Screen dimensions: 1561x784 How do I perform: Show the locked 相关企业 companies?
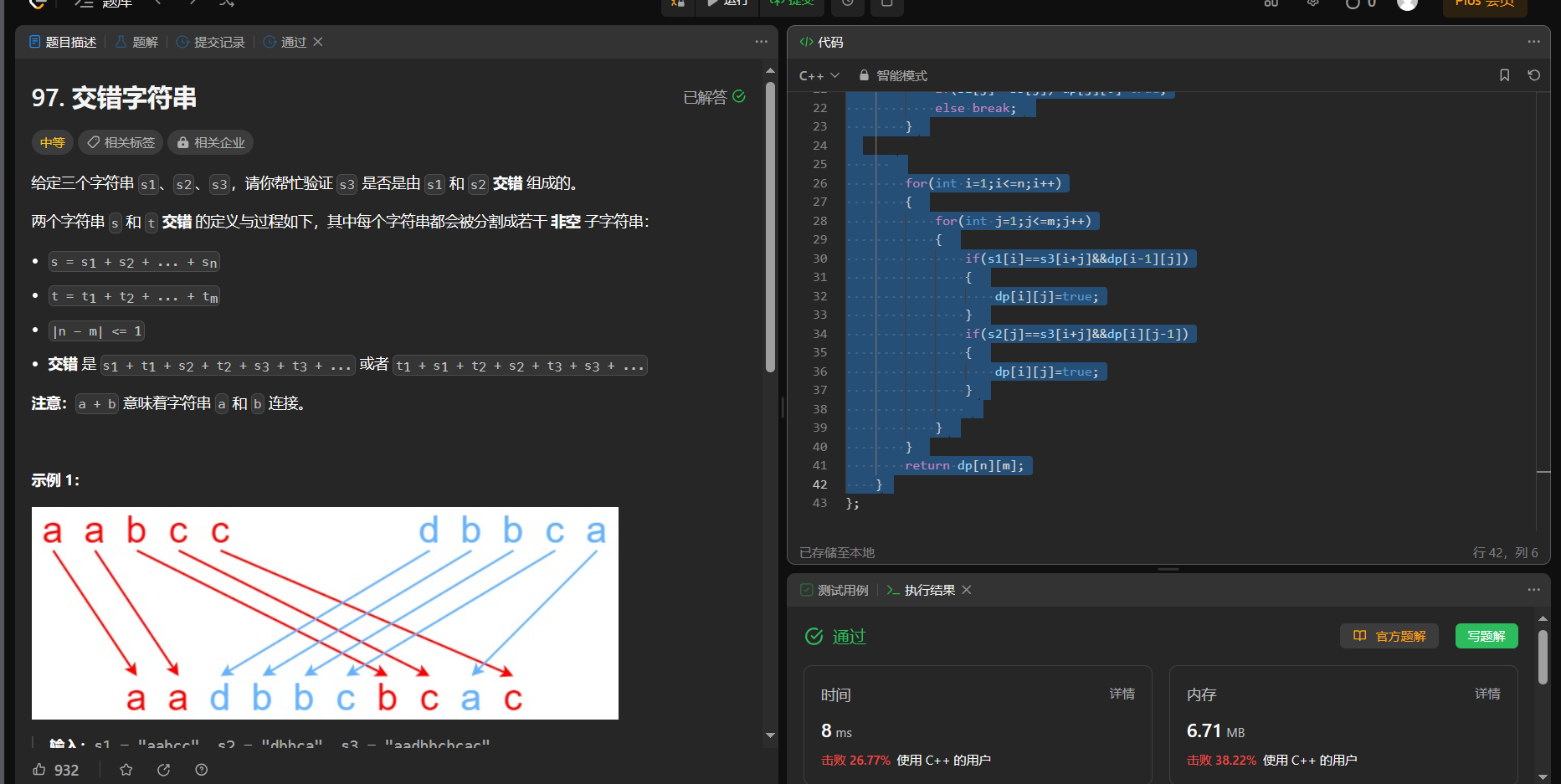click(211, 142)
